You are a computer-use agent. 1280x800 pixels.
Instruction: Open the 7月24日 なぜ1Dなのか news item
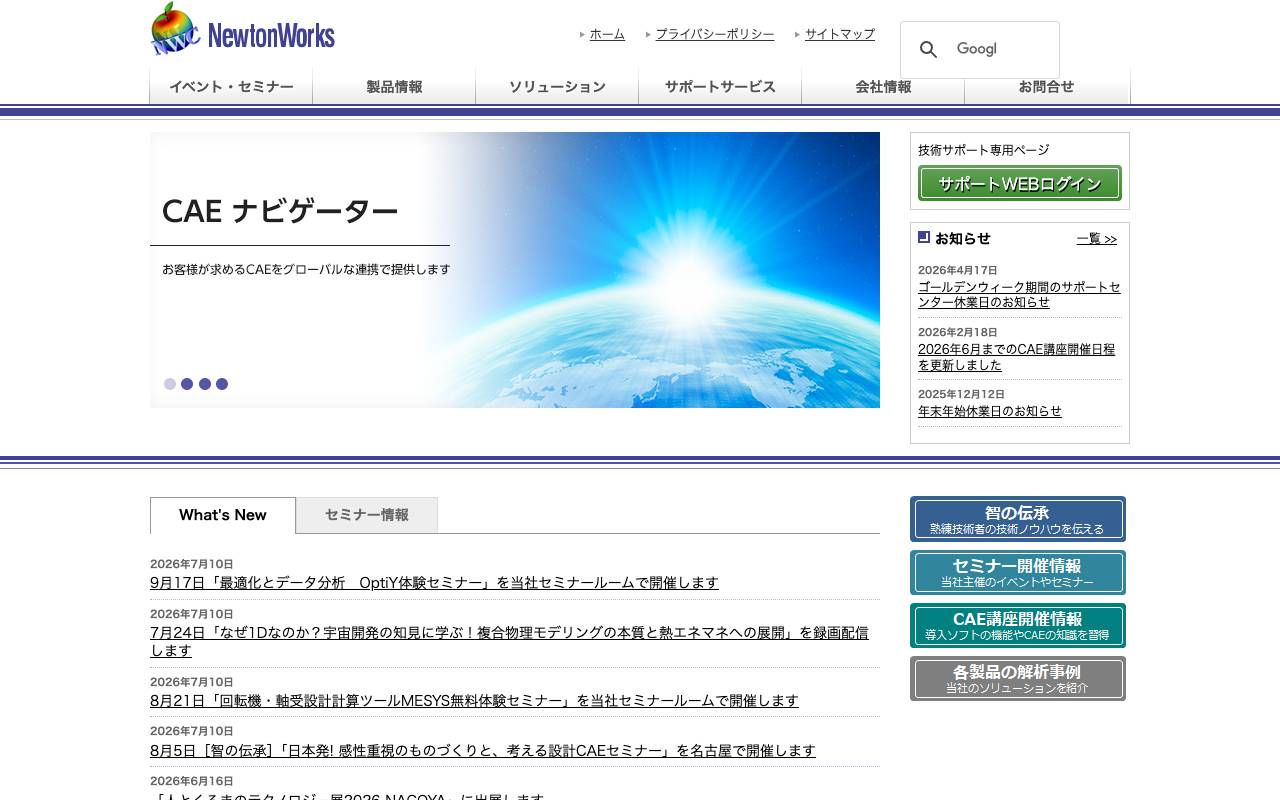(x=510, y=641)
